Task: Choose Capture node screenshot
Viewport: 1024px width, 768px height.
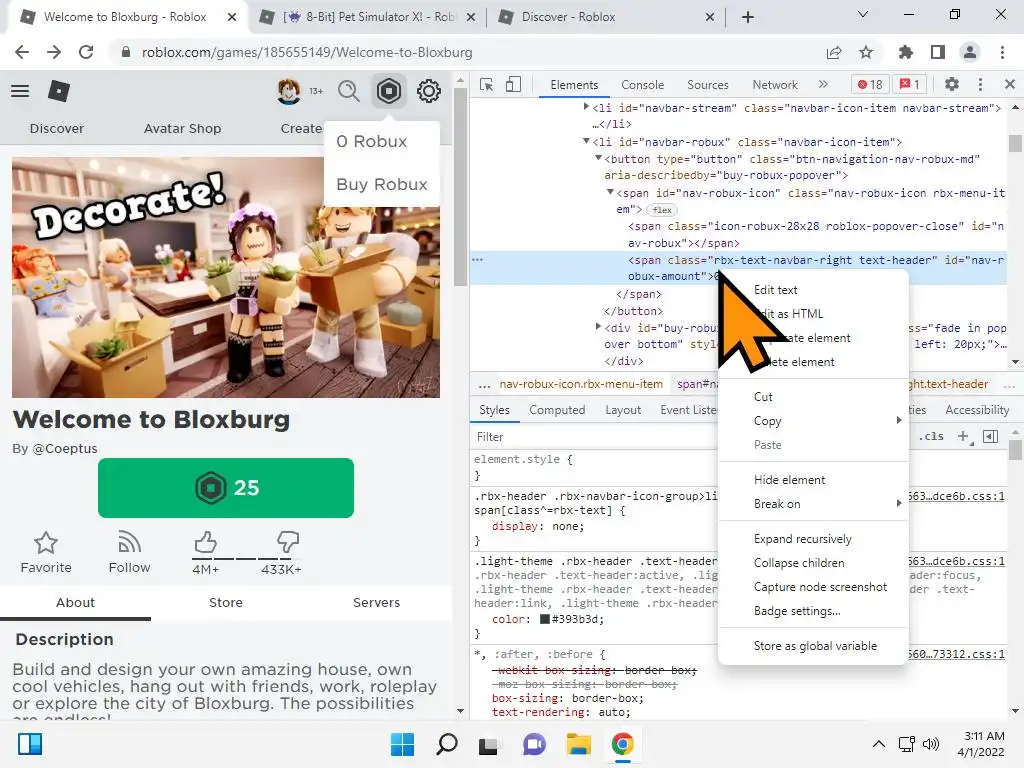Action: (x=813, y=587)
